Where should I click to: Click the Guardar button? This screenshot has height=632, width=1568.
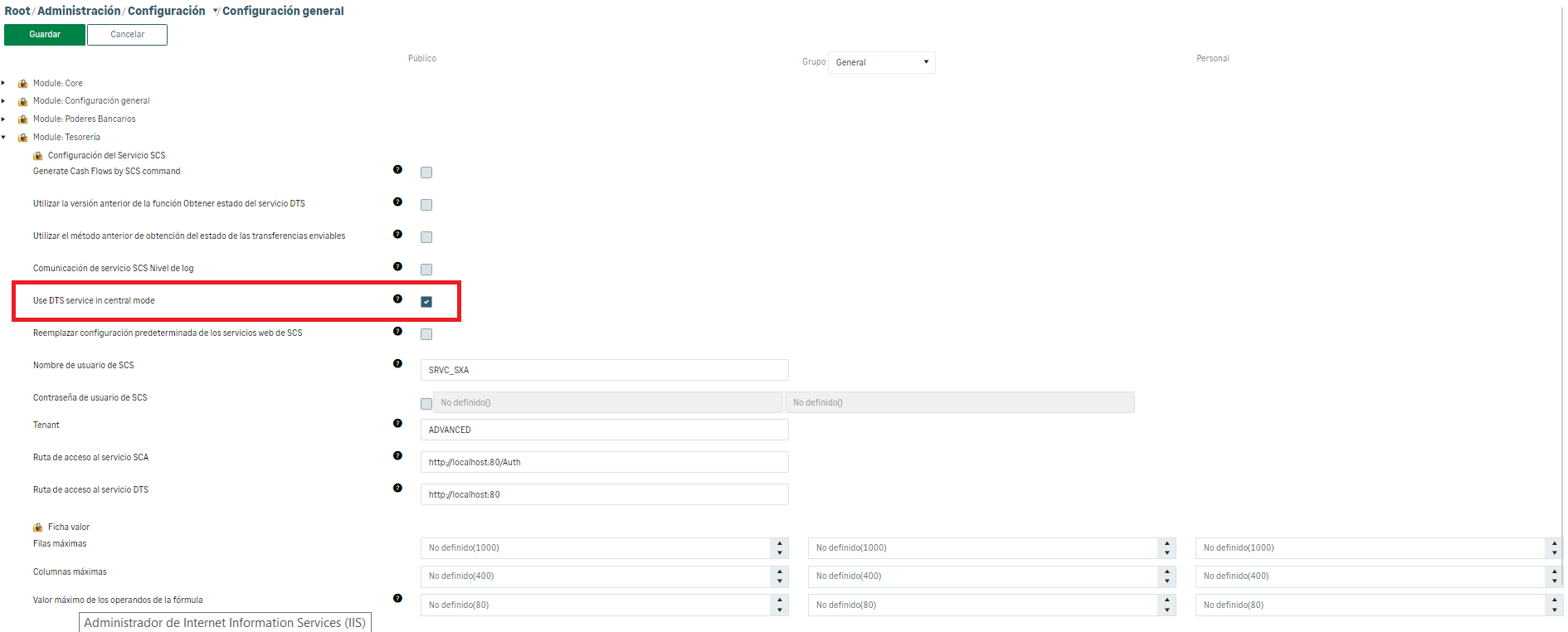[45, 35]
